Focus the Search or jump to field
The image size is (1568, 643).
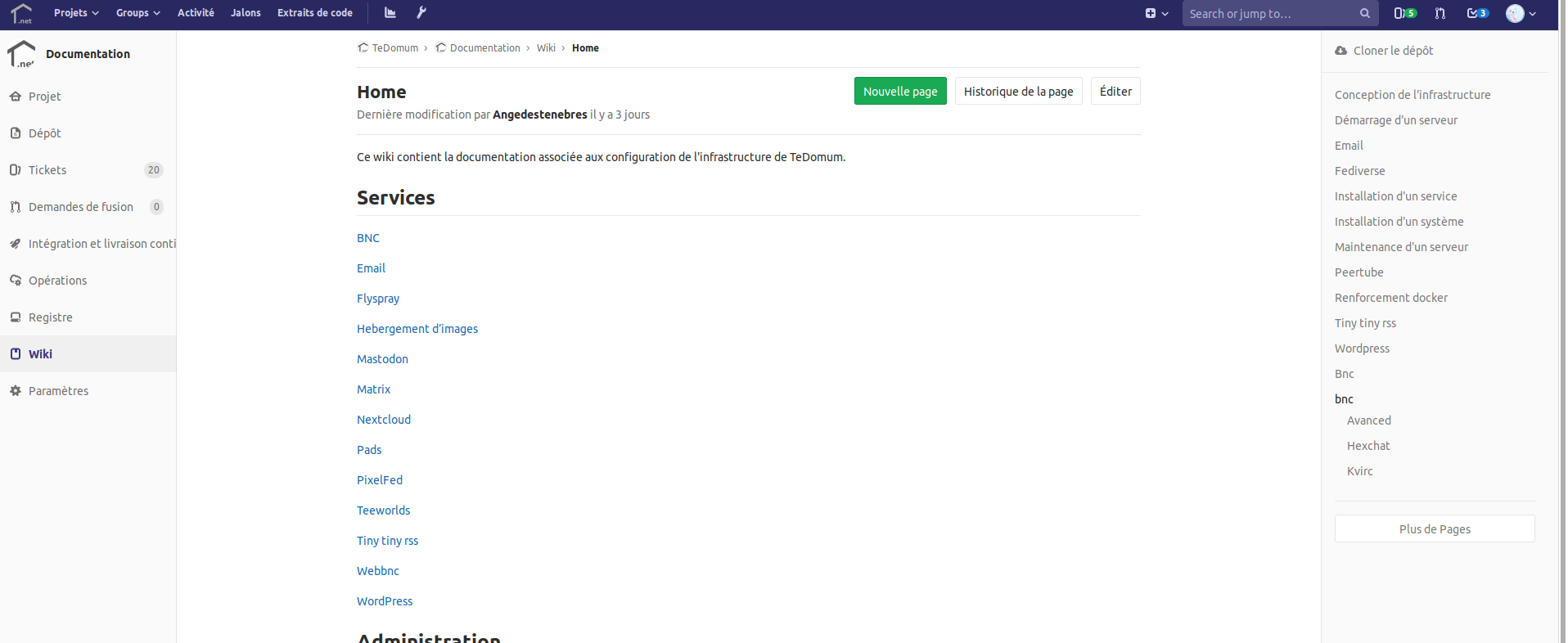click(x=1268, y=13)
